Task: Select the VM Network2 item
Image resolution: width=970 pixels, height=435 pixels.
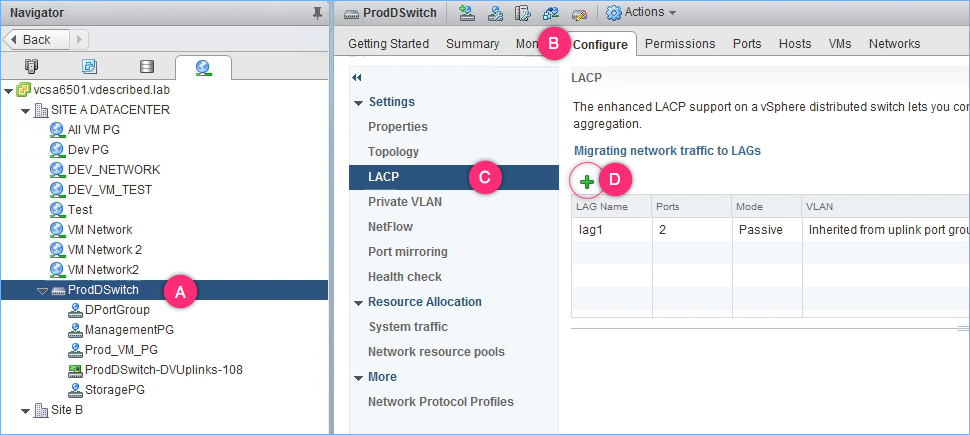Action: pos(103,269)
